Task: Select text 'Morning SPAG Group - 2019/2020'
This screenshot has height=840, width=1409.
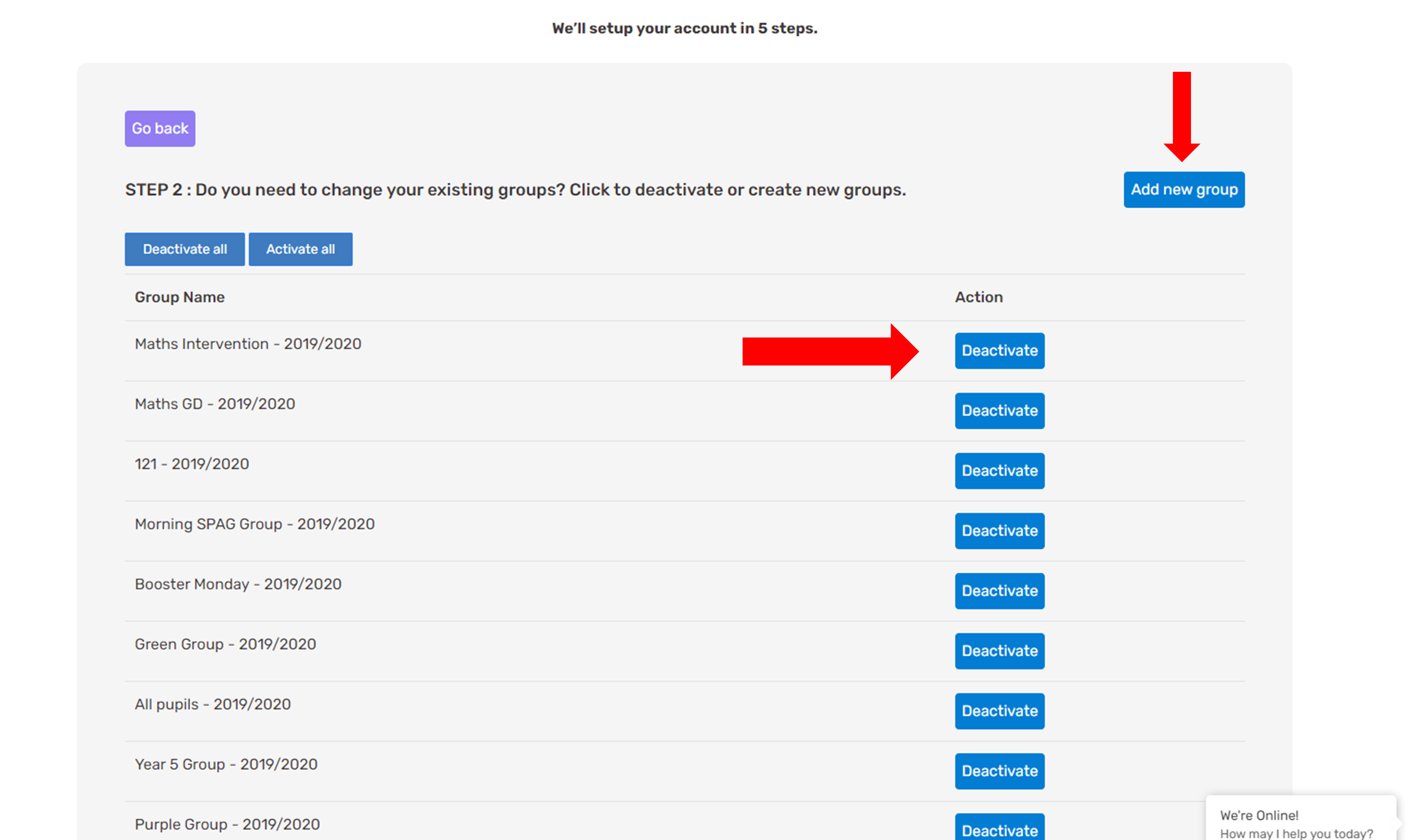Action: click(255, 524)
